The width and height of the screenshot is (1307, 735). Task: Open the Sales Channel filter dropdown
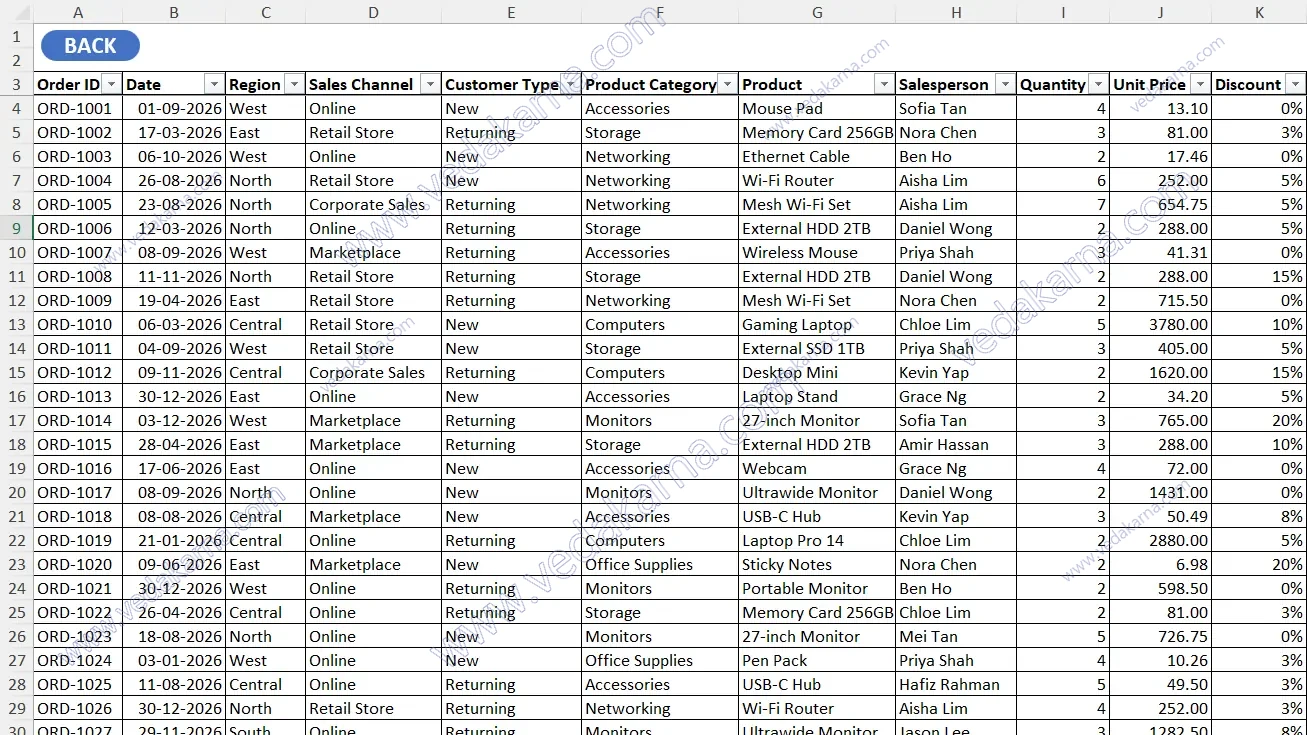(x=430, y=85)
